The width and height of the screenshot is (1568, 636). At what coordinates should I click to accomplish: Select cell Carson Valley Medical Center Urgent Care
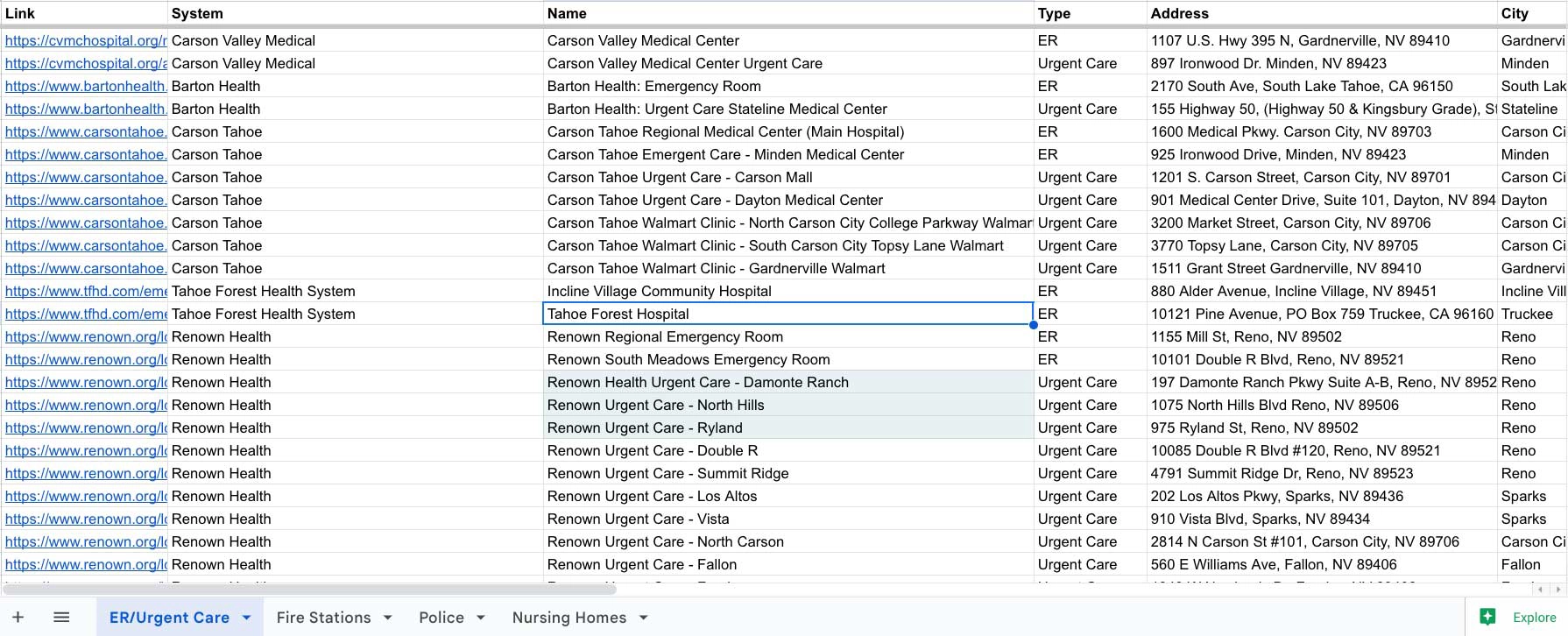click(788, 63)
